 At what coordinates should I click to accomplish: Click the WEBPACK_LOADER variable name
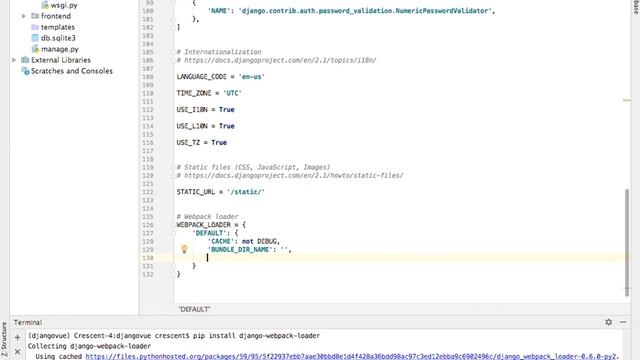203,225
